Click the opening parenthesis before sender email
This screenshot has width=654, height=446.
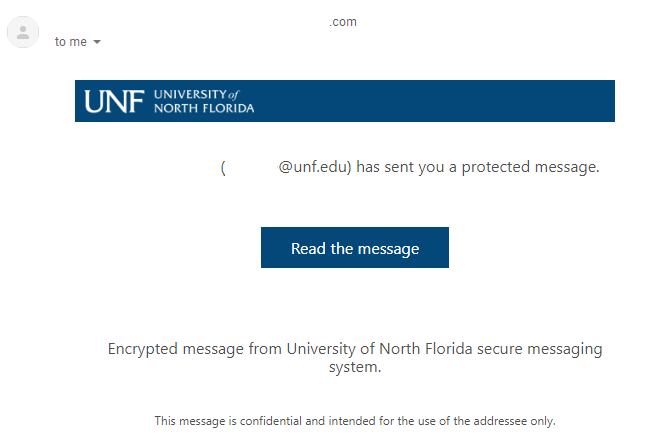coord(223,167)
